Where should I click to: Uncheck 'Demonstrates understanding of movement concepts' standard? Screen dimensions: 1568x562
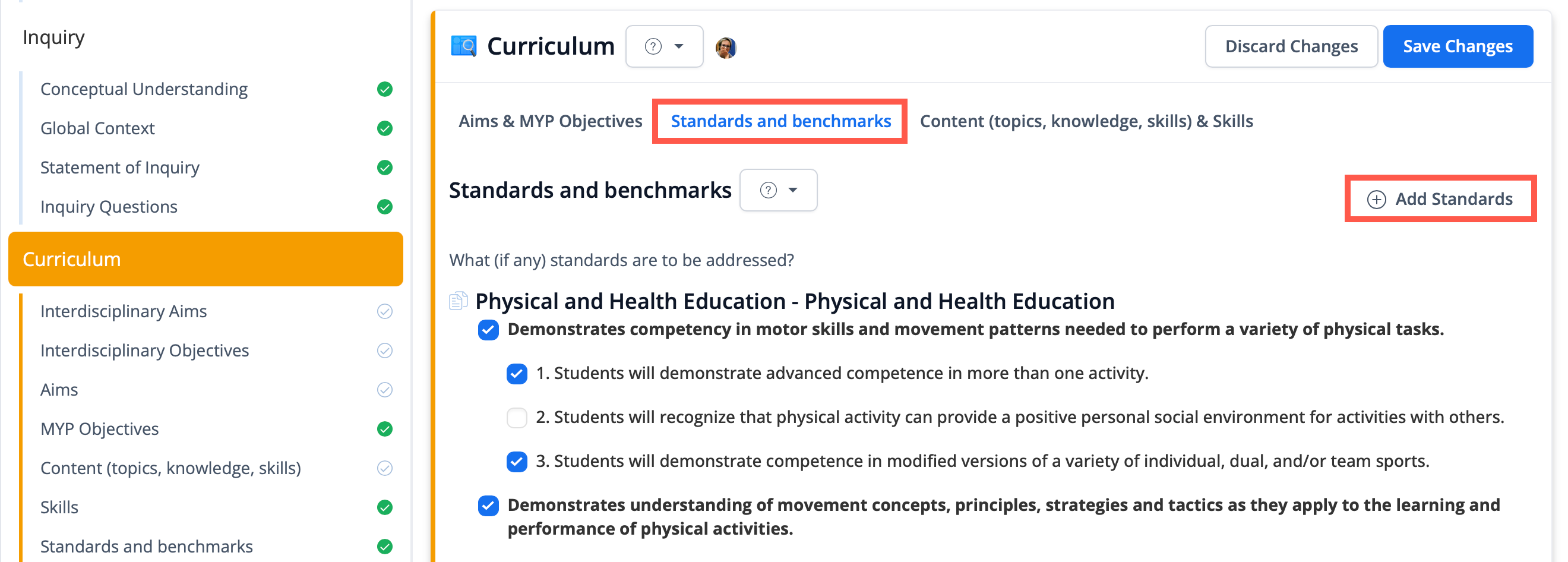(488, 506)
